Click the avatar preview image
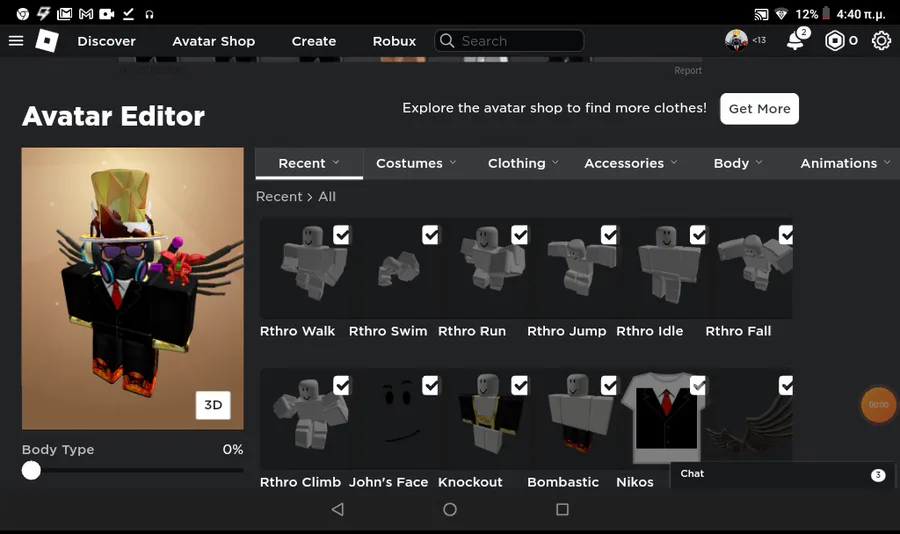900x534 pixels. (133, 288)
